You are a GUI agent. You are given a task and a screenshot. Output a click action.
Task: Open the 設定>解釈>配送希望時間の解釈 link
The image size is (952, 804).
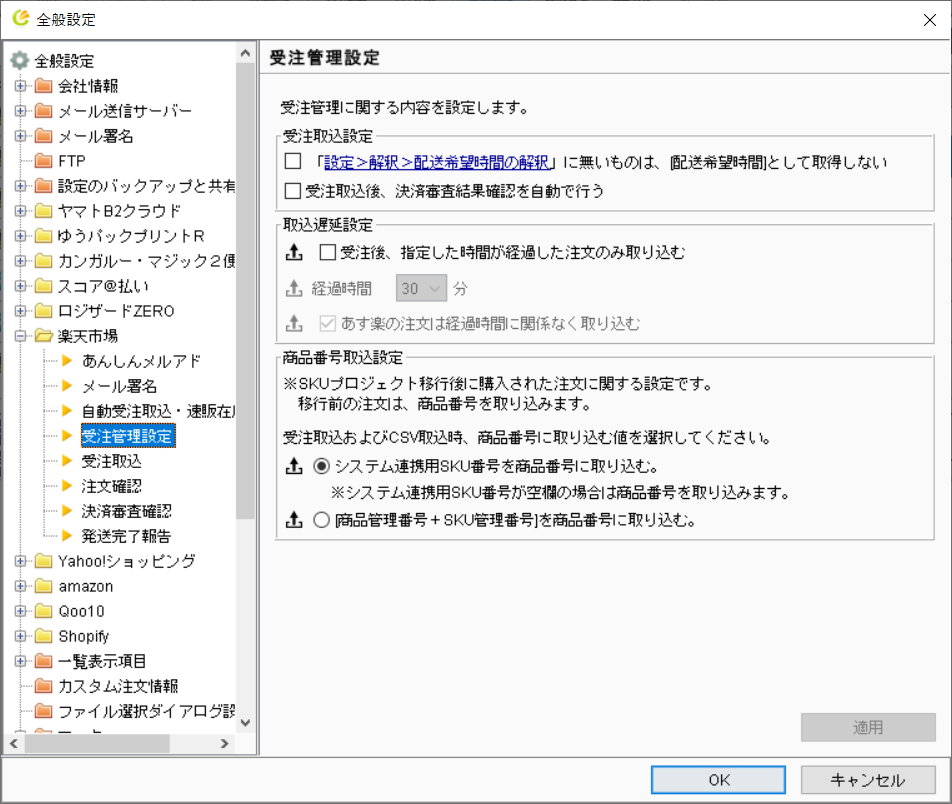[437, 162]
